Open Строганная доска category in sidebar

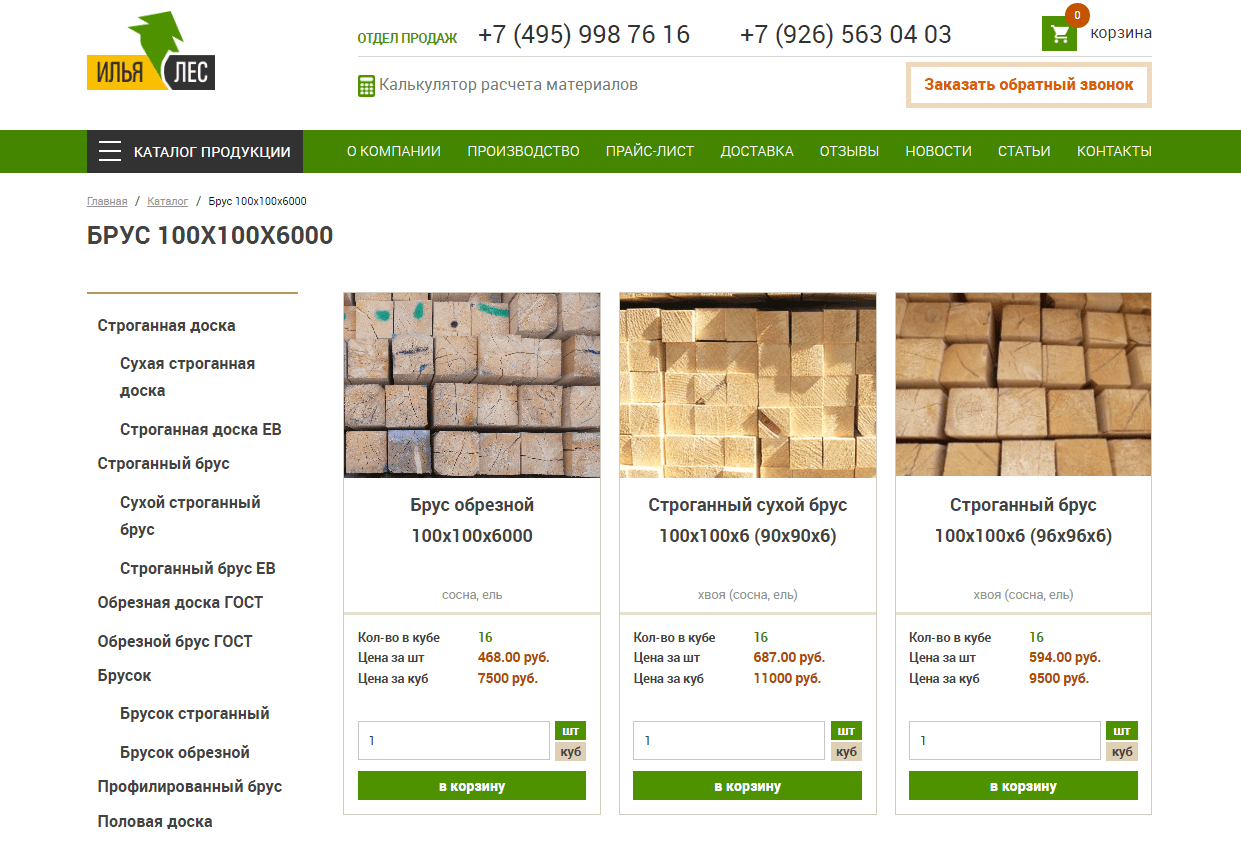(167, 326)
